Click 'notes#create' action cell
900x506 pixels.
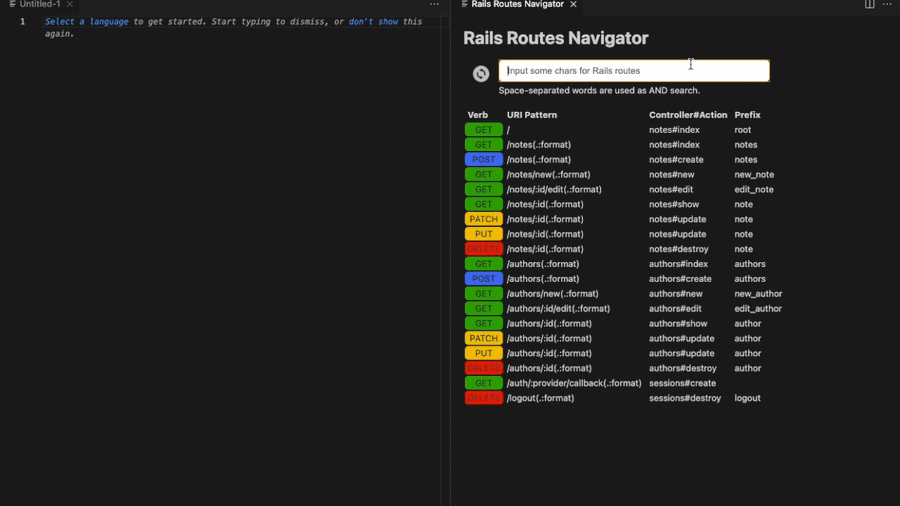[x=676, y=159]
